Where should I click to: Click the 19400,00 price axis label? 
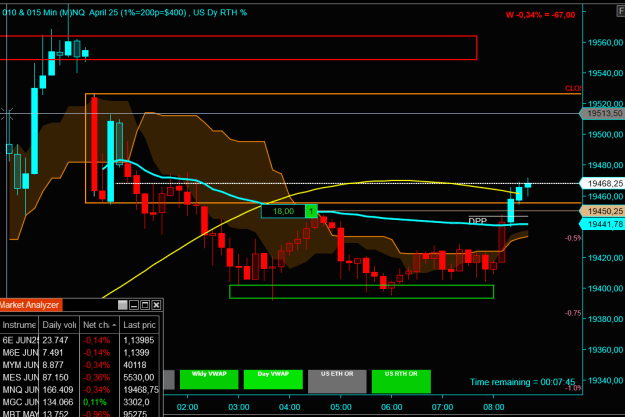click(x=605, y=288)
